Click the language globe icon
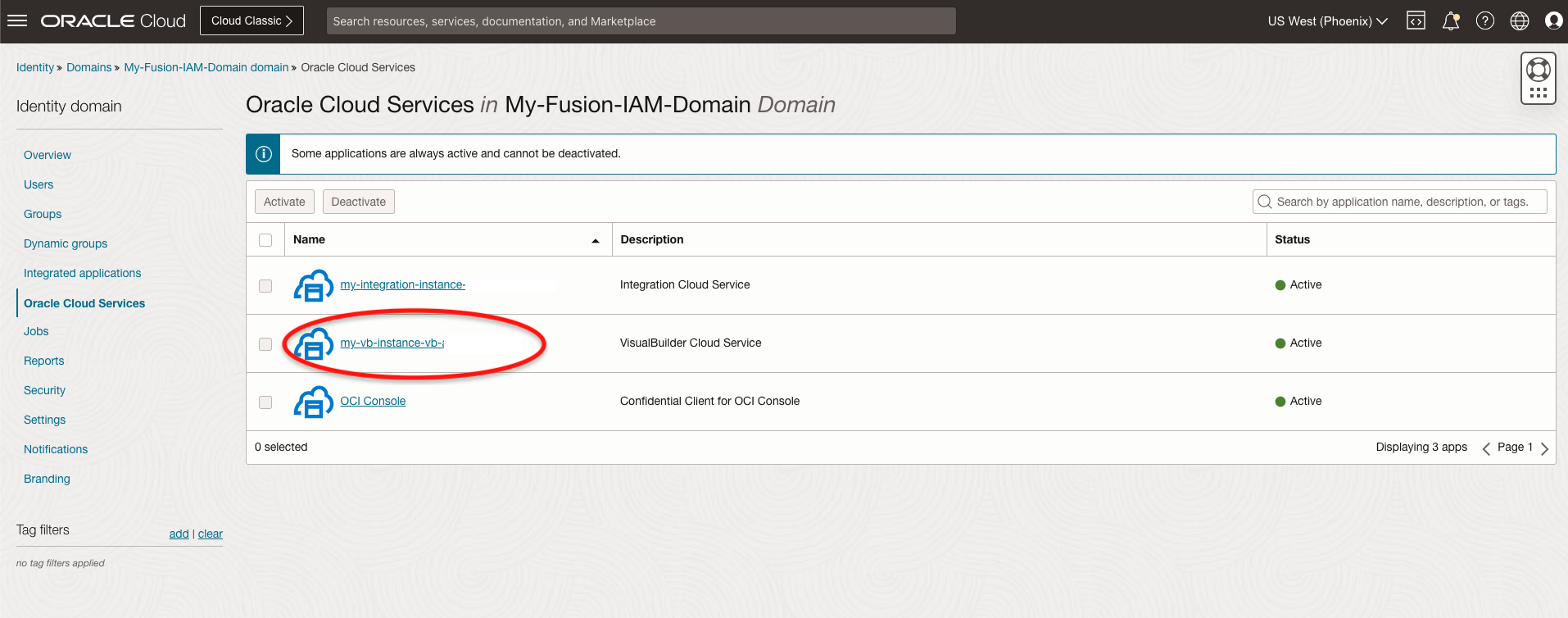 [1519, 21]
